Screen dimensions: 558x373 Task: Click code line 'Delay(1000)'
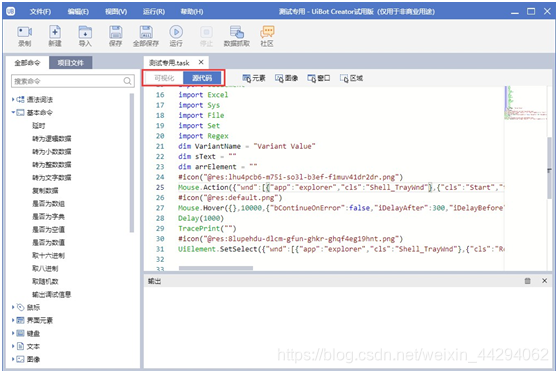click(201, 218)
